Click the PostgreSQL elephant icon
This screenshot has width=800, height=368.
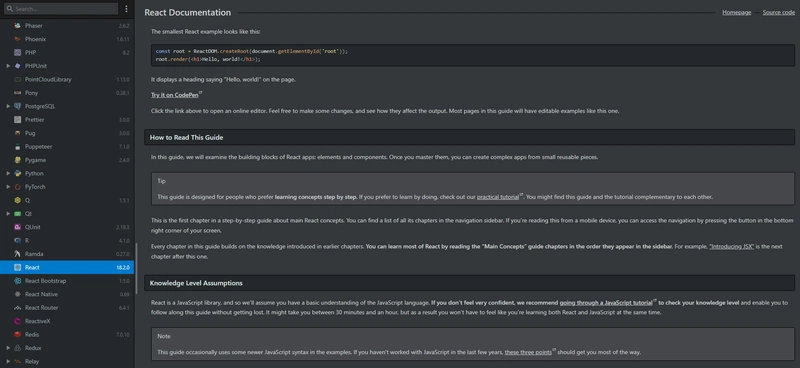click(x=17, y=106)
